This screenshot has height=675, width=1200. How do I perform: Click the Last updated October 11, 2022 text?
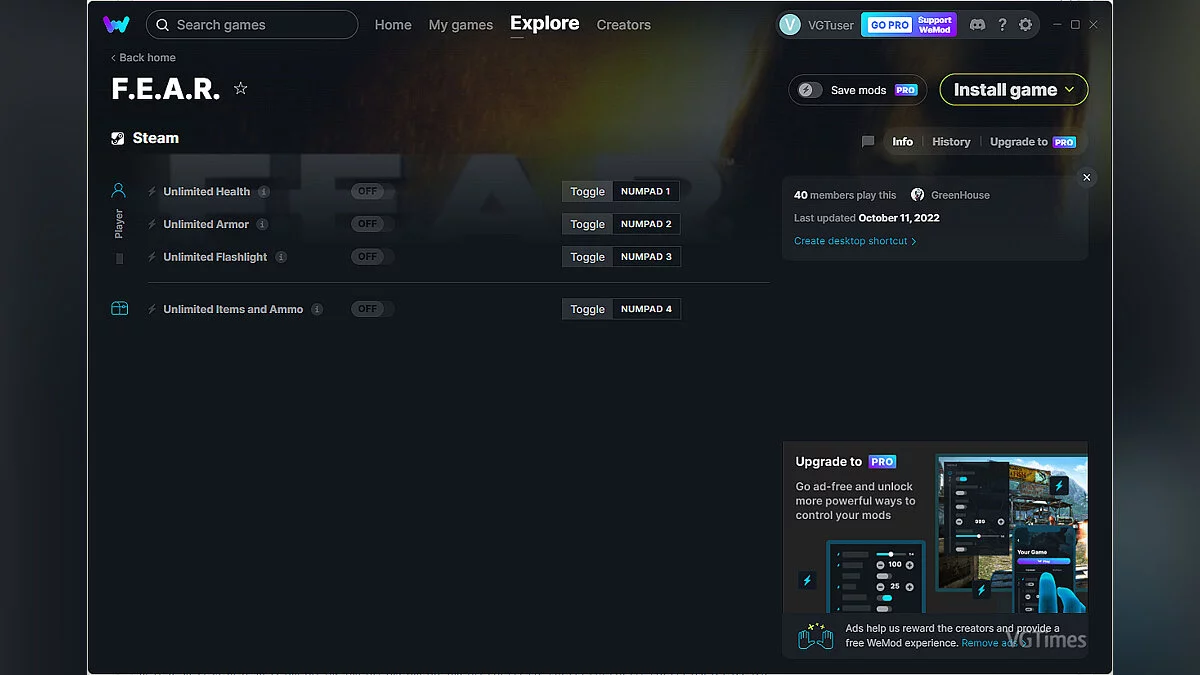click(x=867, y=218)
